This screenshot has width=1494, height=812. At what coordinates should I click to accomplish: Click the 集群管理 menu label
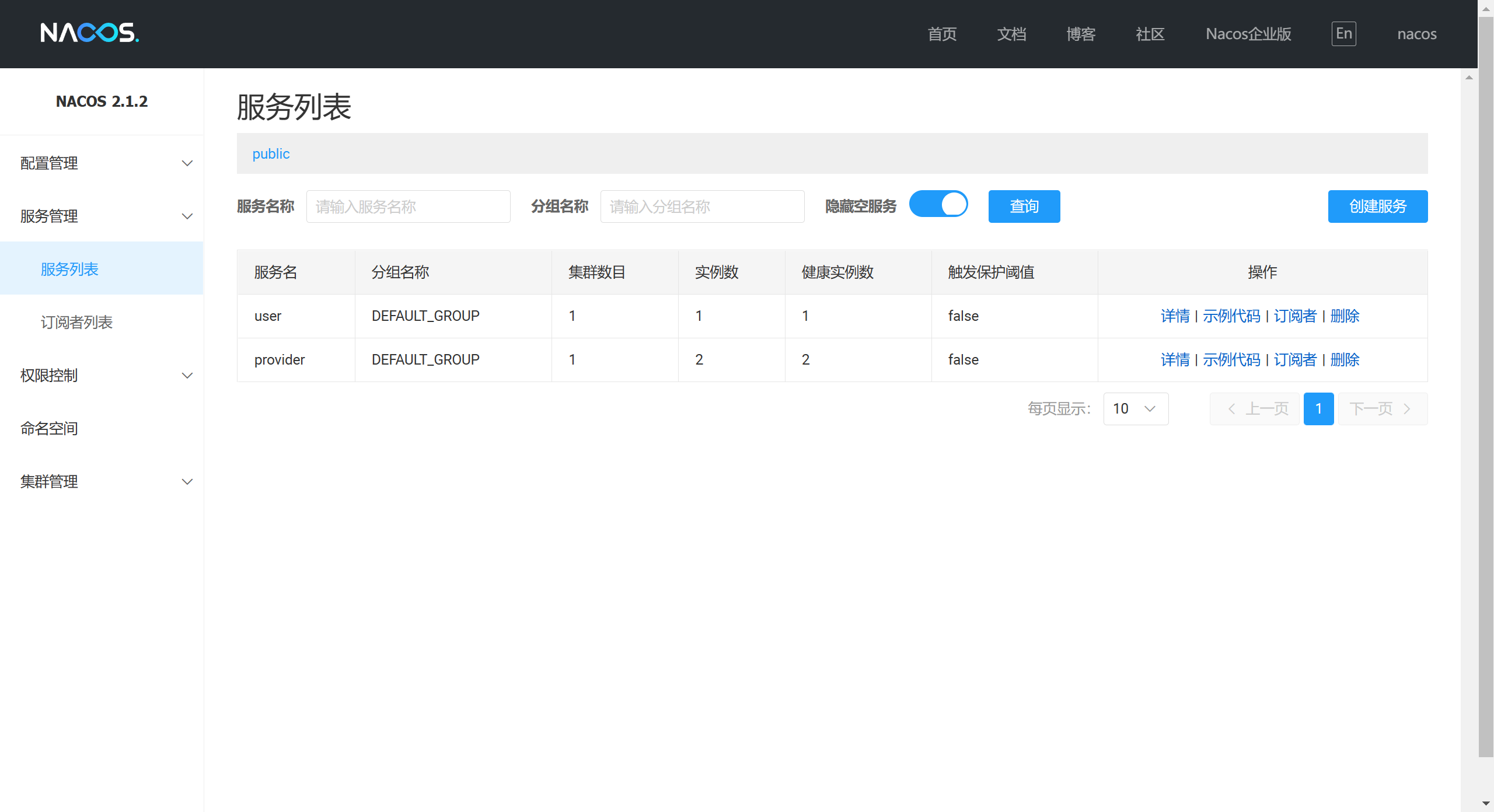tap(49, 482)
